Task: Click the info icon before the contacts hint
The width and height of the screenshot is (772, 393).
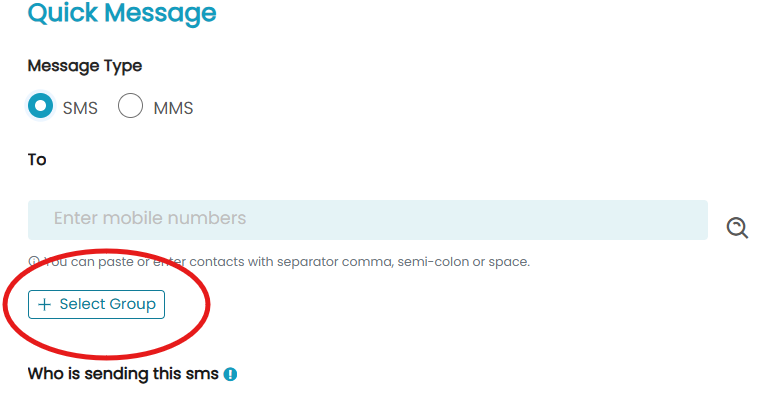Action: click(x=33, y=262)
